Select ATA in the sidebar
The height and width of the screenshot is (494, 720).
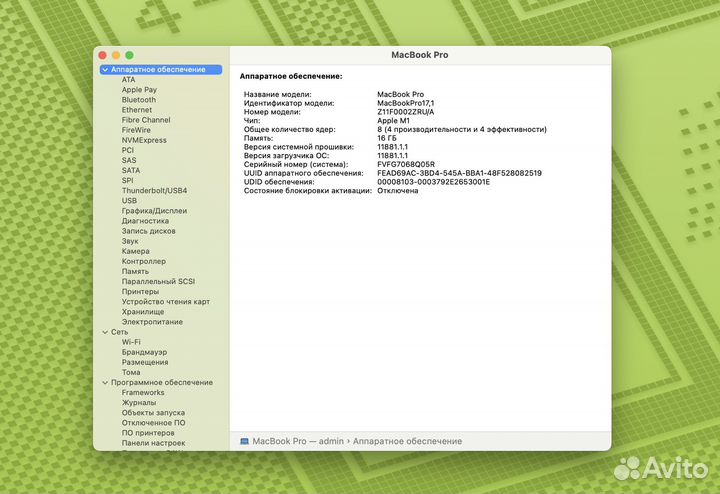click(129, 80)
